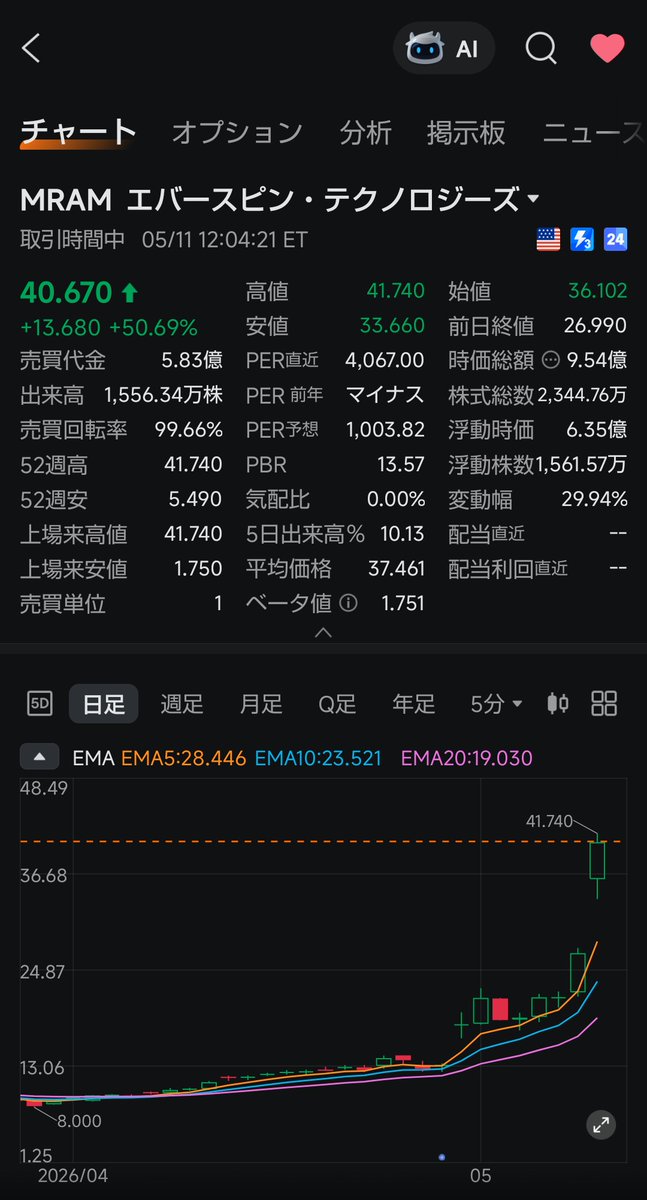
Task: Tap the ベータ値 info icon
Action: pos(348,603)
